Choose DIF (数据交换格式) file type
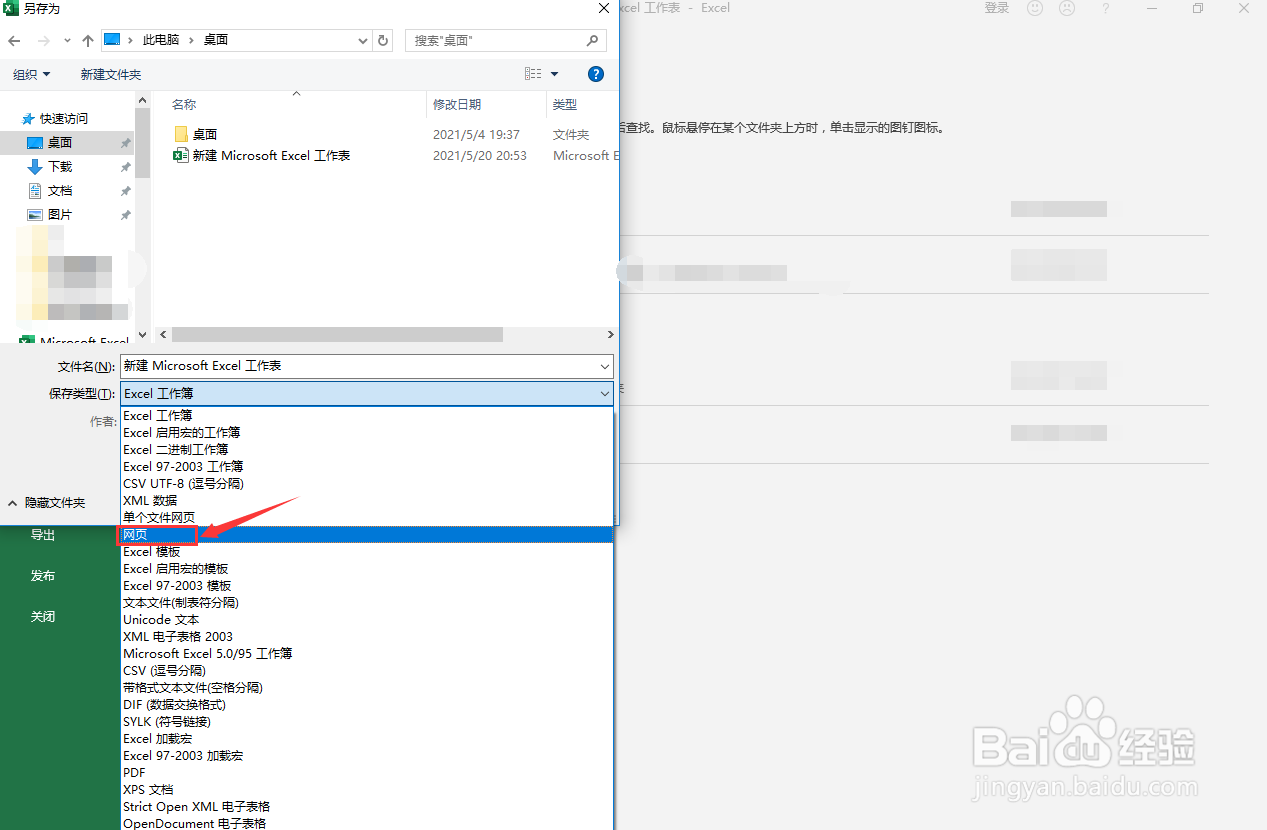 (366, 705)
